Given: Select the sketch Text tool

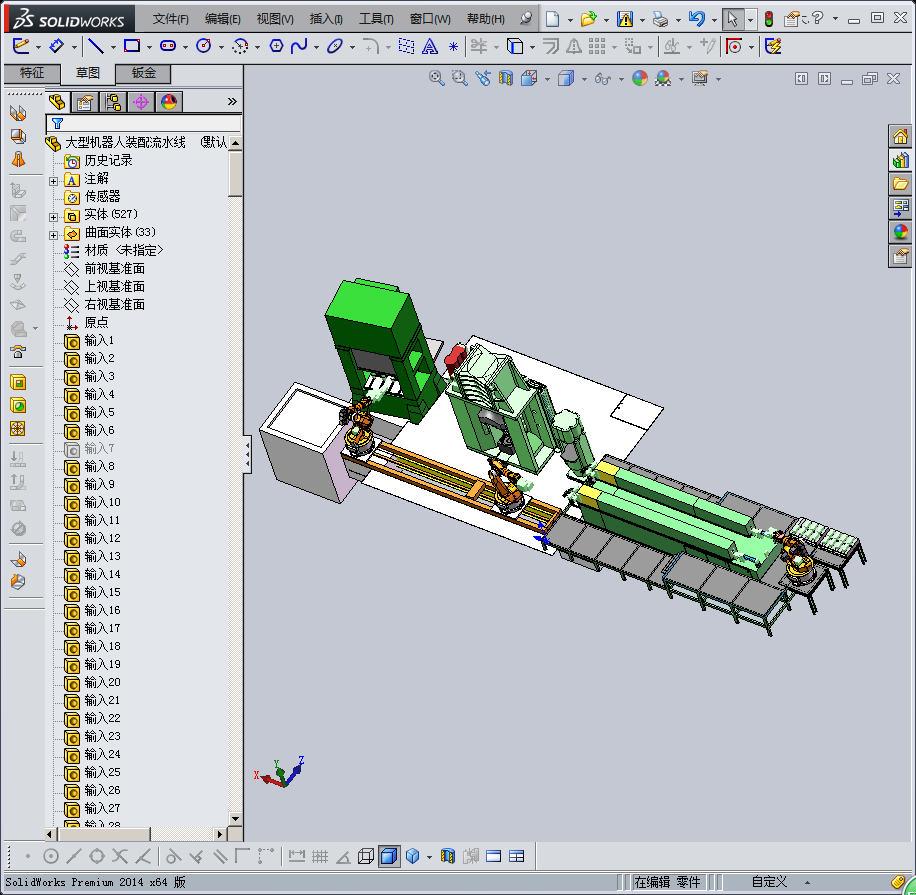Looking at the screenshot, I should point(430,46).
